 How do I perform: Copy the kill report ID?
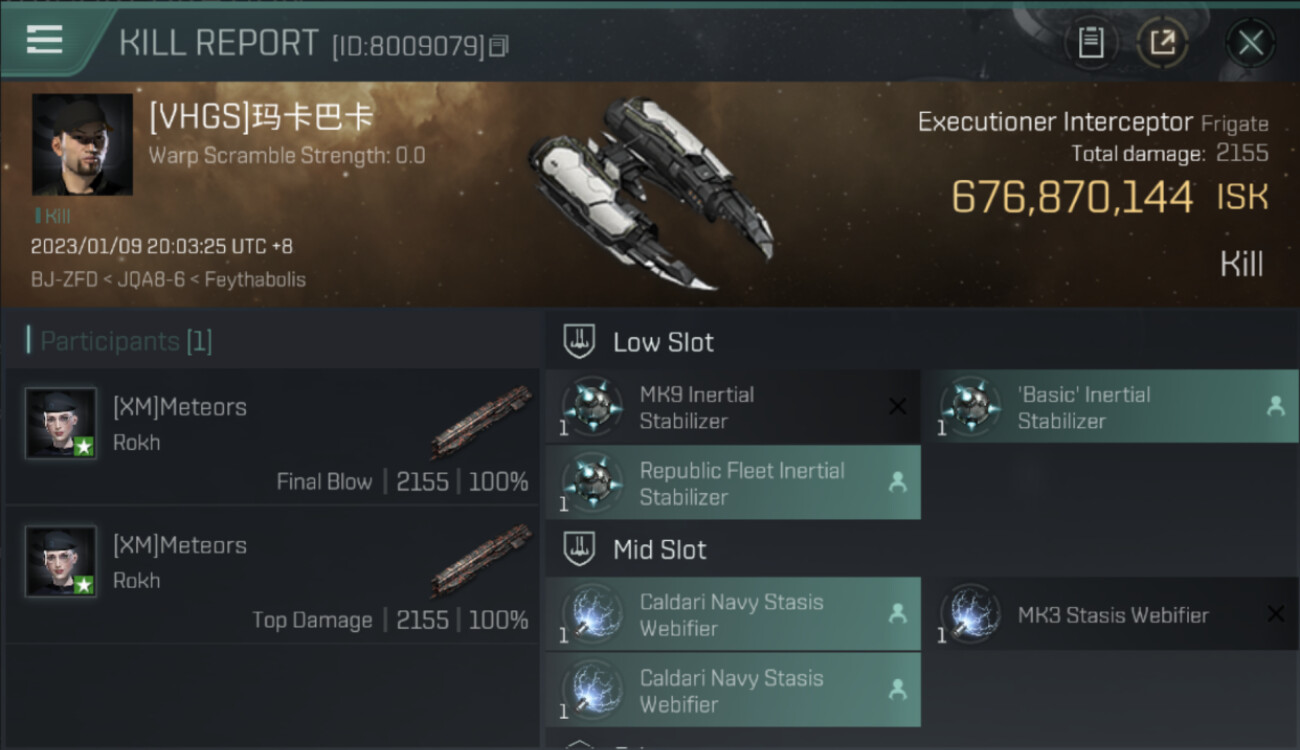499,46
